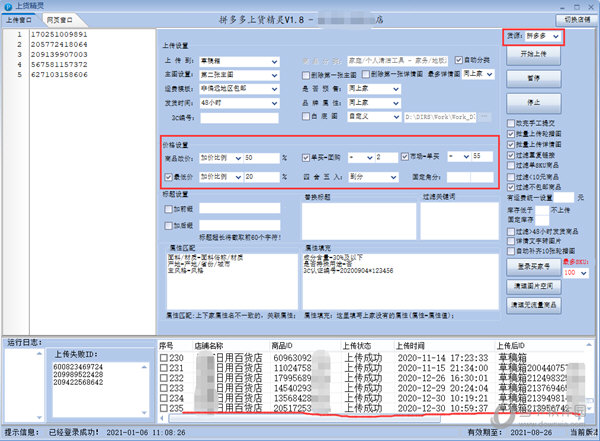
Task: Switch to the 网页窗口 tab
Action: coord(59,20)
